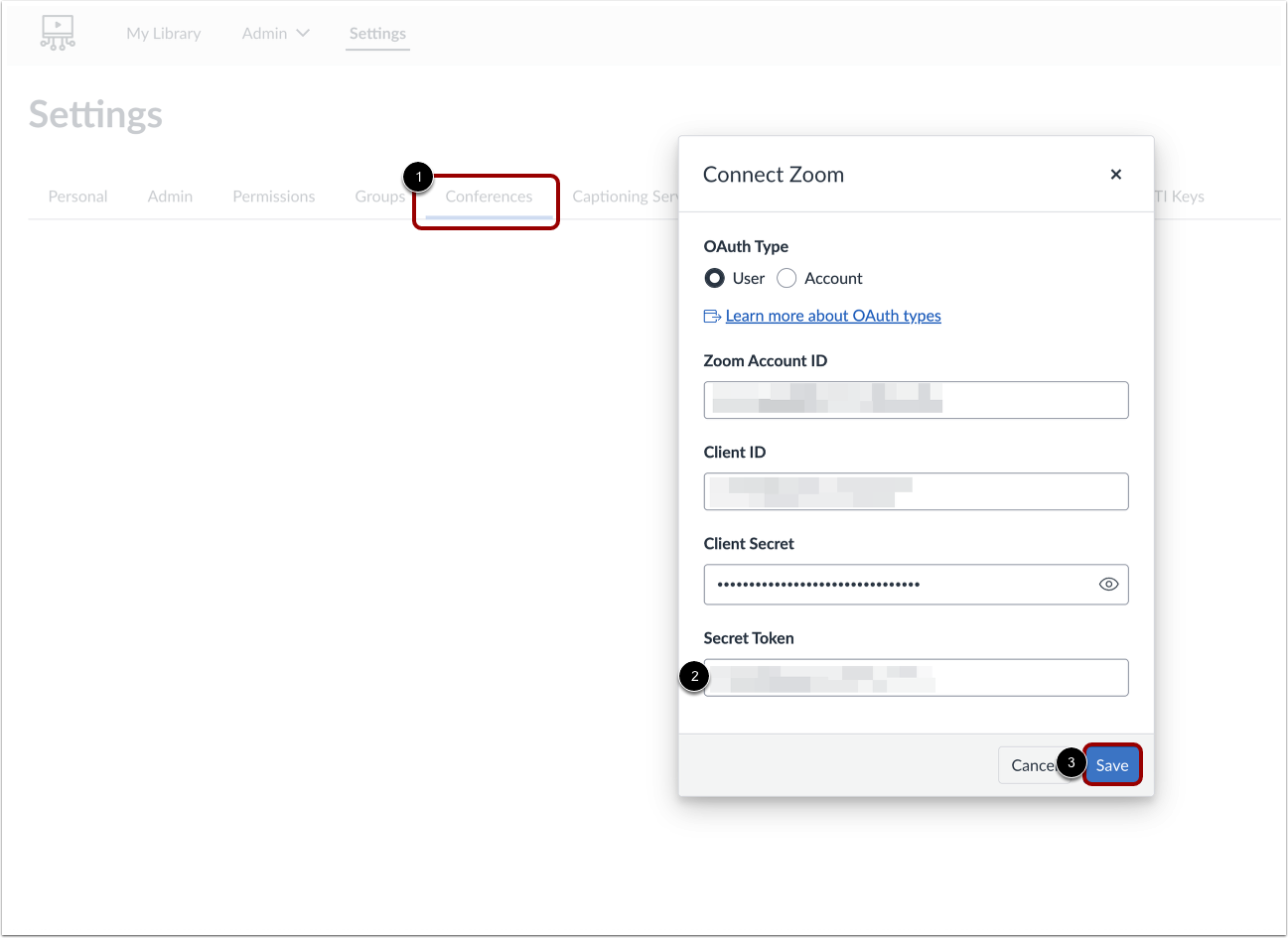Open Settings in the top navigation

(x=377, y=33)
